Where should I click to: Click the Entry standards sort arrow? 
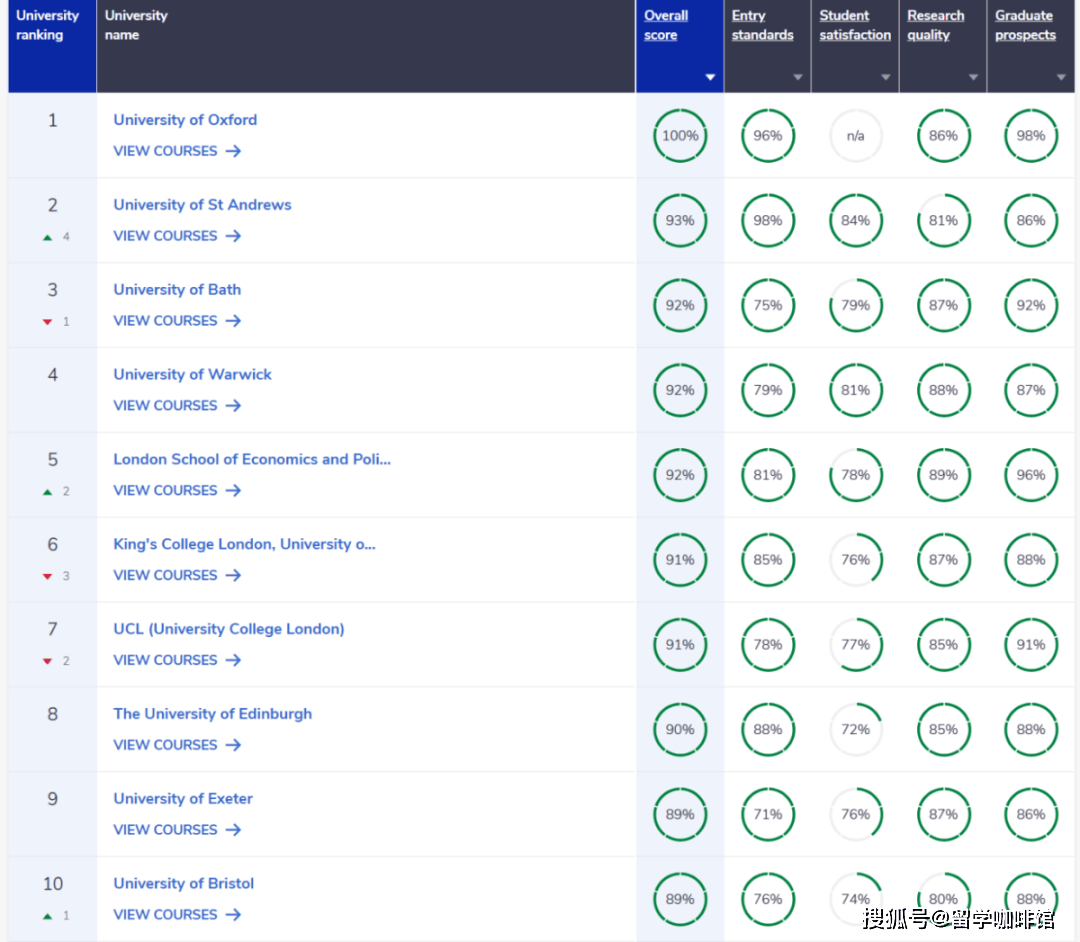pos(798,77)
